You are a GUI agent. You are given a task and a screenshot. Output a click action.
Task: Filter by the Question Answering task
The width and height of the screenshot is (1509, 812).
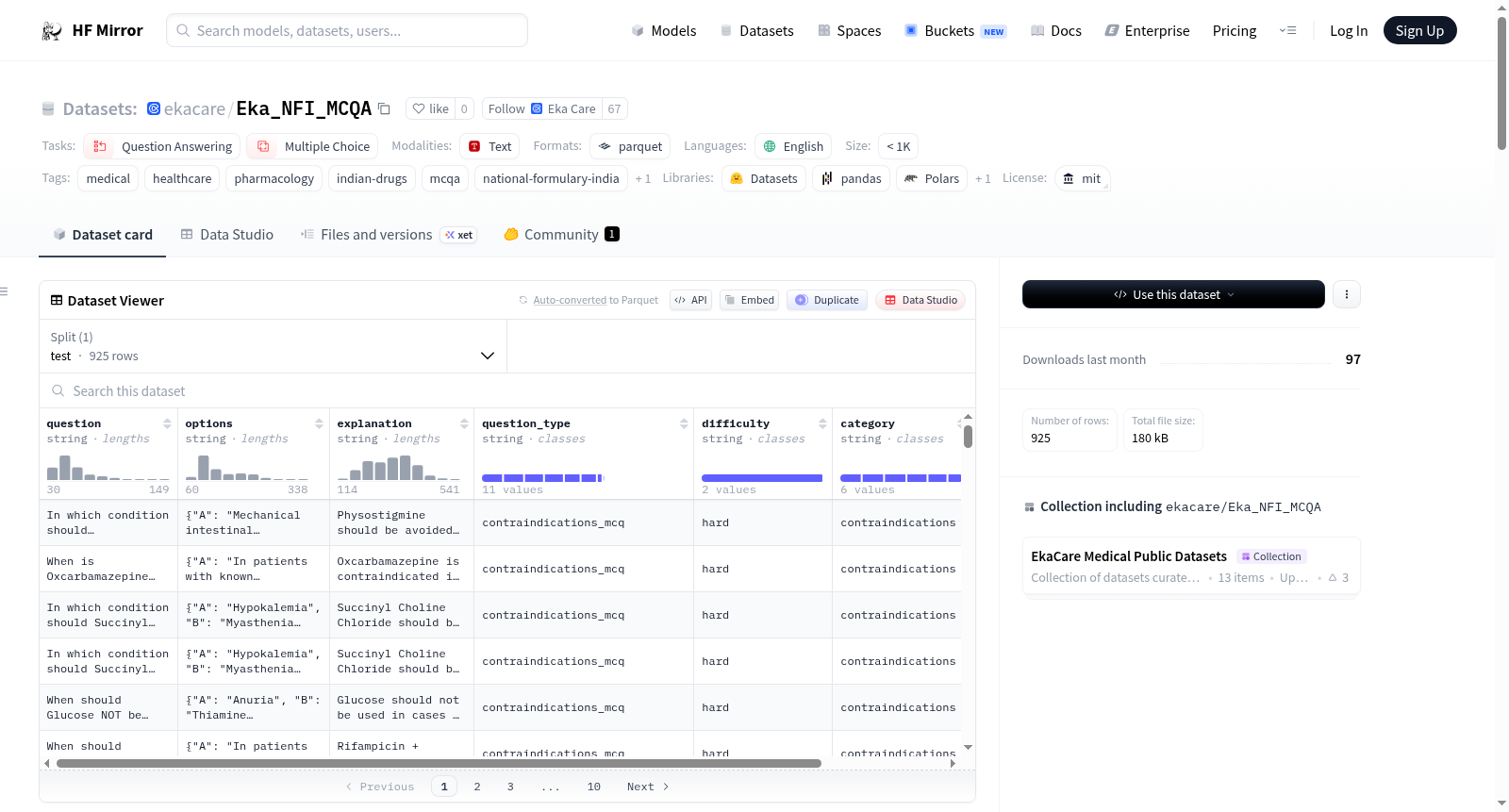162,146
